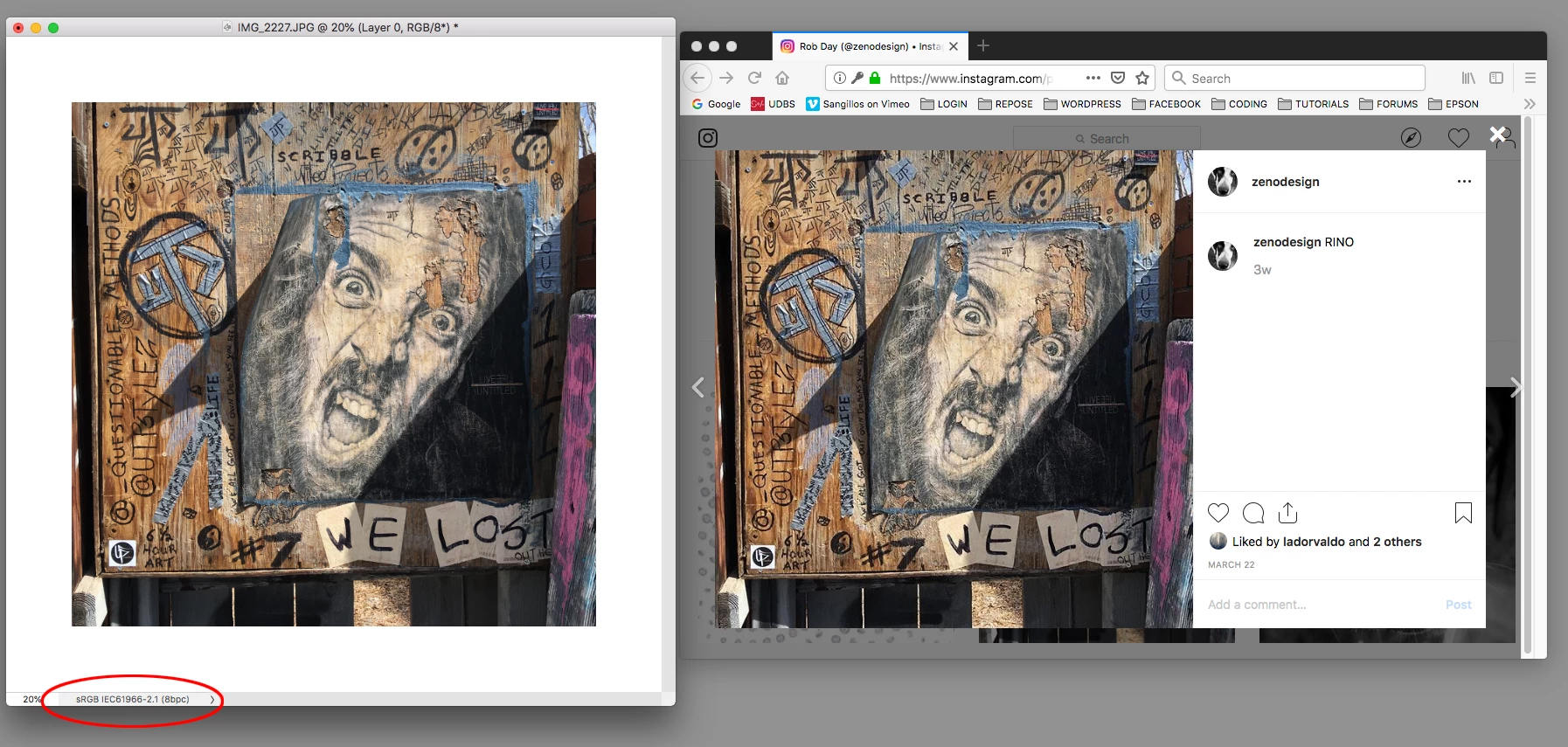The image size is (1568, 747).
Task: Click the MARCH 22 date link
Action: 1231,565
